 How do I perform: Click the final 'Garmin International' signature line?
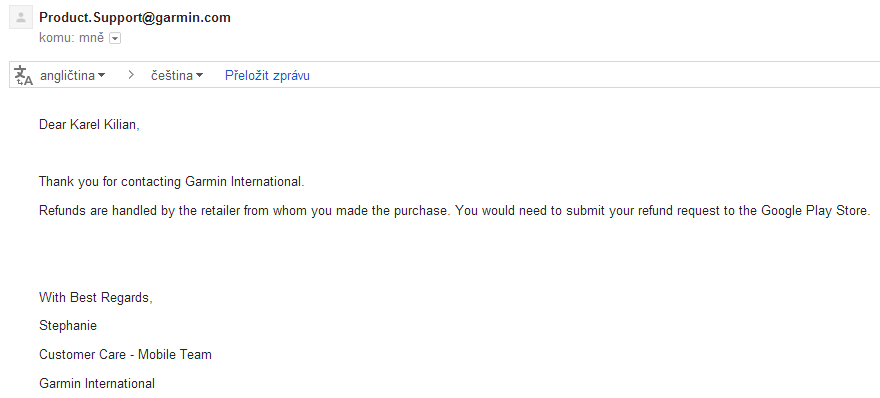[x=97, y=384]
